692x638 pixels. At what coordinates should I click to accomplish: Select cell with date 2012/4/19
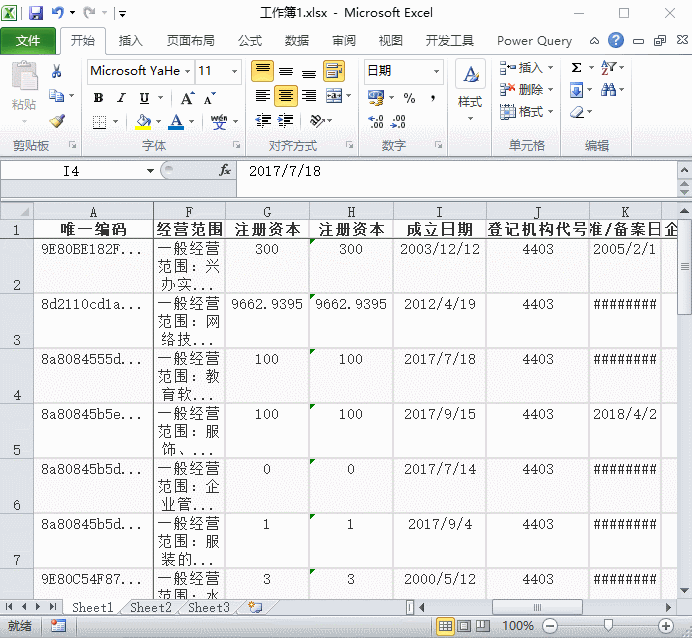pyautogui.click(x=440, y=320)
